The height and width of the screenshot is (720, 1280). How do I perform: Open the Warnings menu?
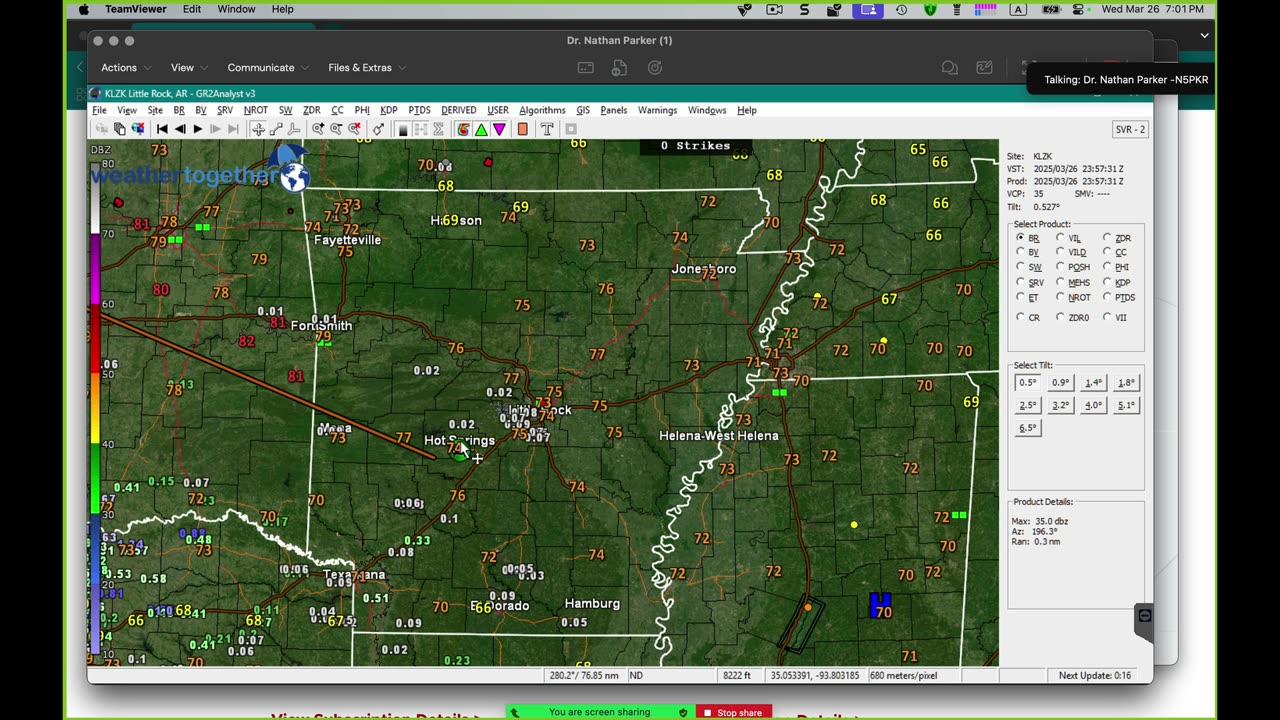(x=657, y=110)
